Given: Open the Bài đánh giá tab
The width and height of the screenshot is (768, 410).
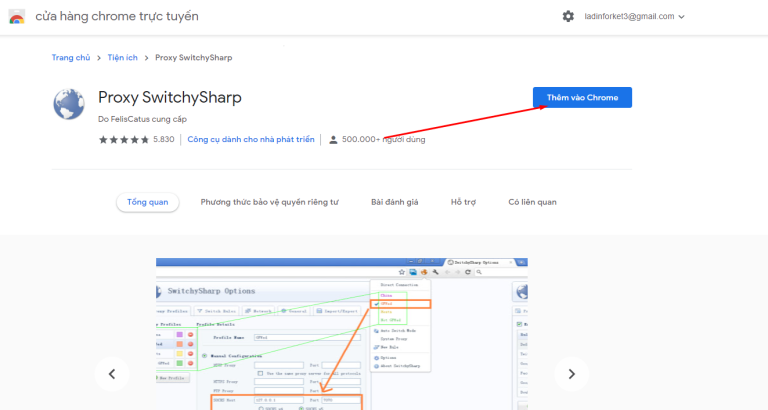Looking at the screenshot, I should click(x=394, y=202).
